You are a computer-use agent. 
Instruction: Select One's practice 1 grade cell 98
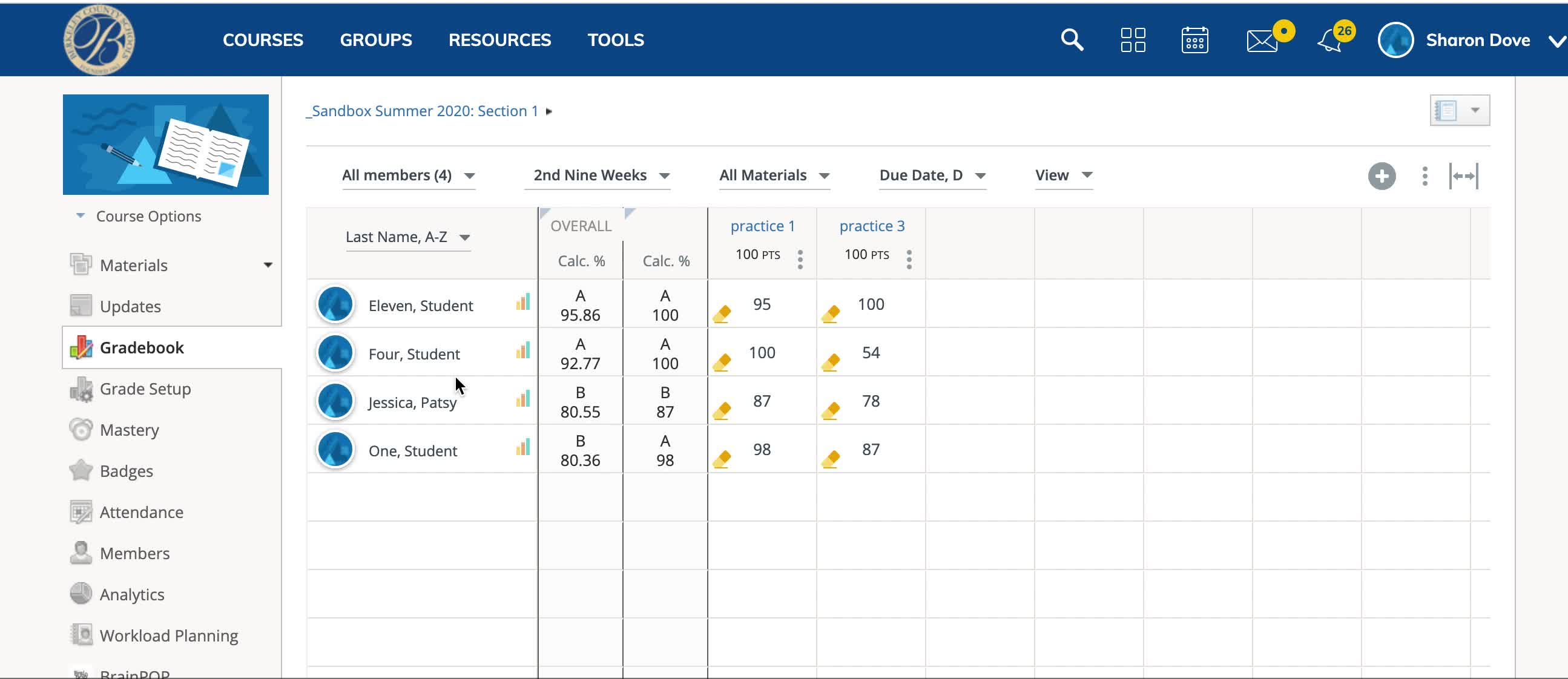tap(762, 450)
